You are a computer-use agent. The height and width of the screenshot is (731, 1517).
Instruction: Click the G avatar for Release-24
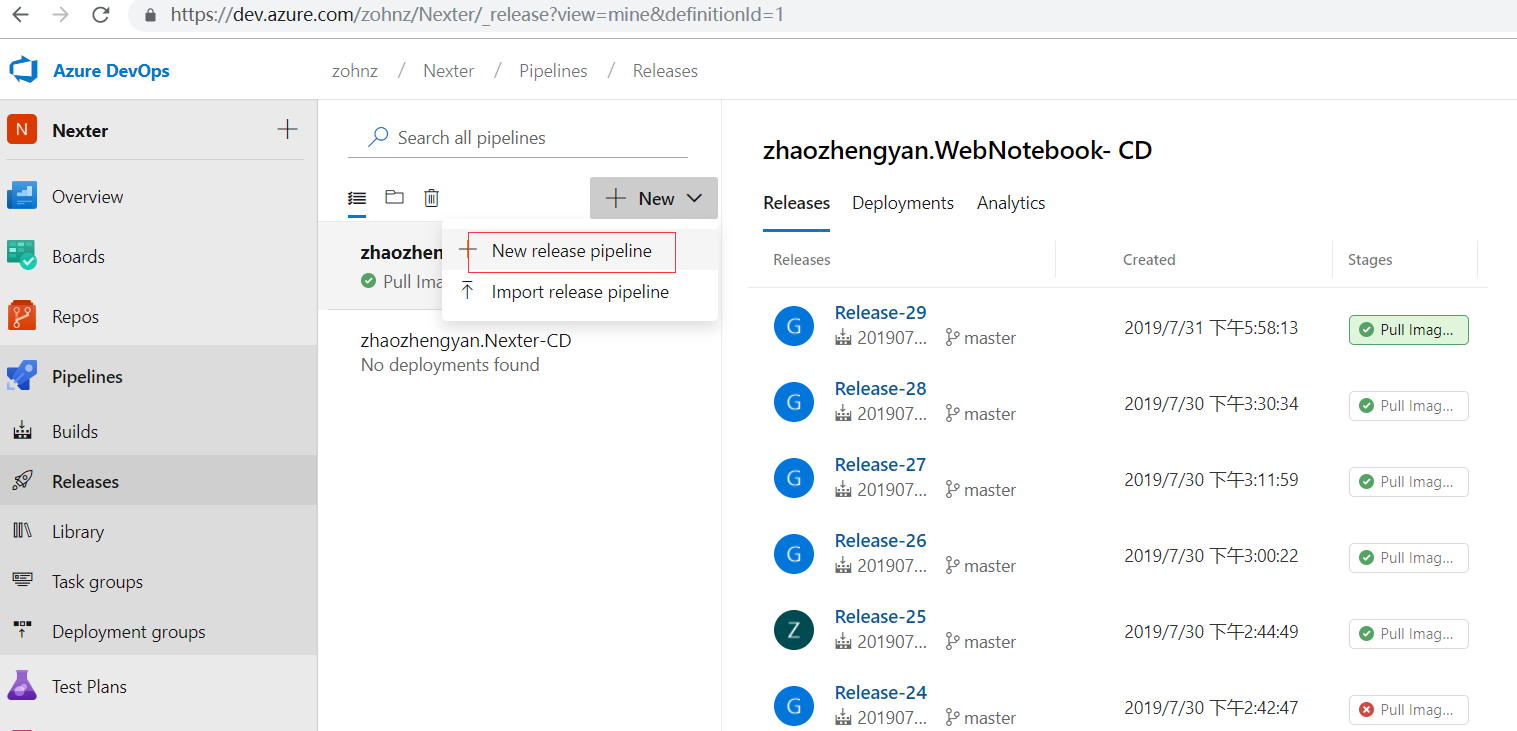coord(794,706)
